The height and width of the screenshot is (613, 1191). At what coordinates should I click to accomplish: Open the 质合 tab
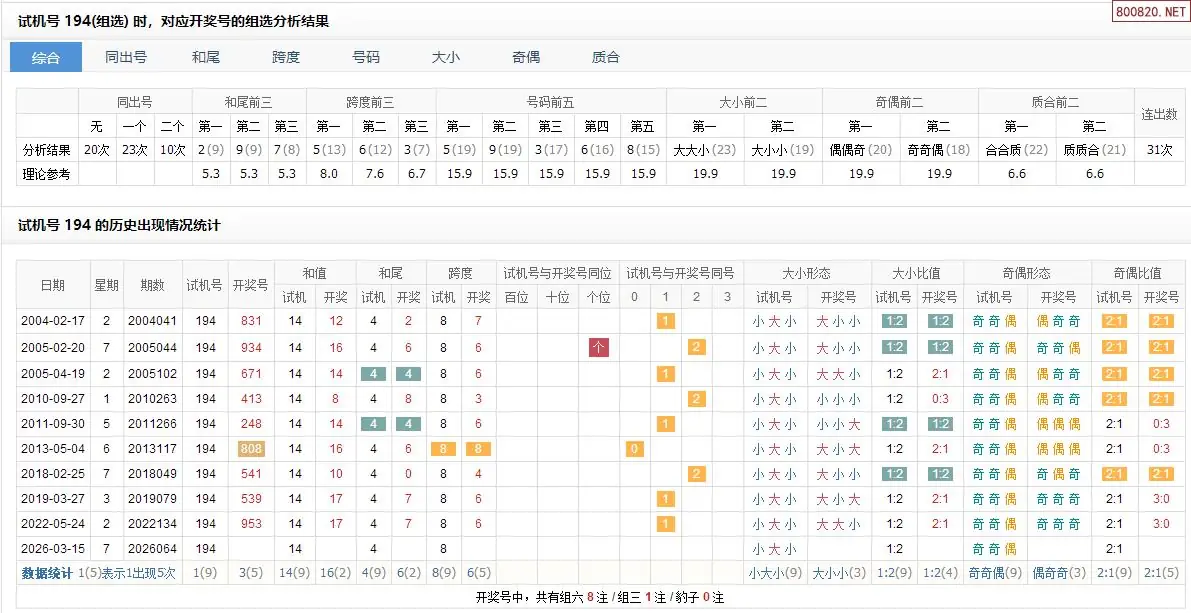(606, 57)
